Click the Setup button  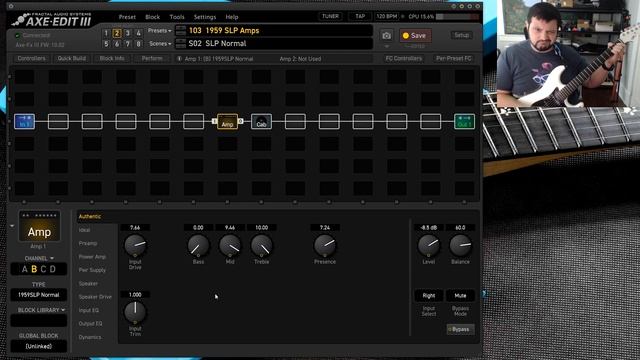pos(462,36)
